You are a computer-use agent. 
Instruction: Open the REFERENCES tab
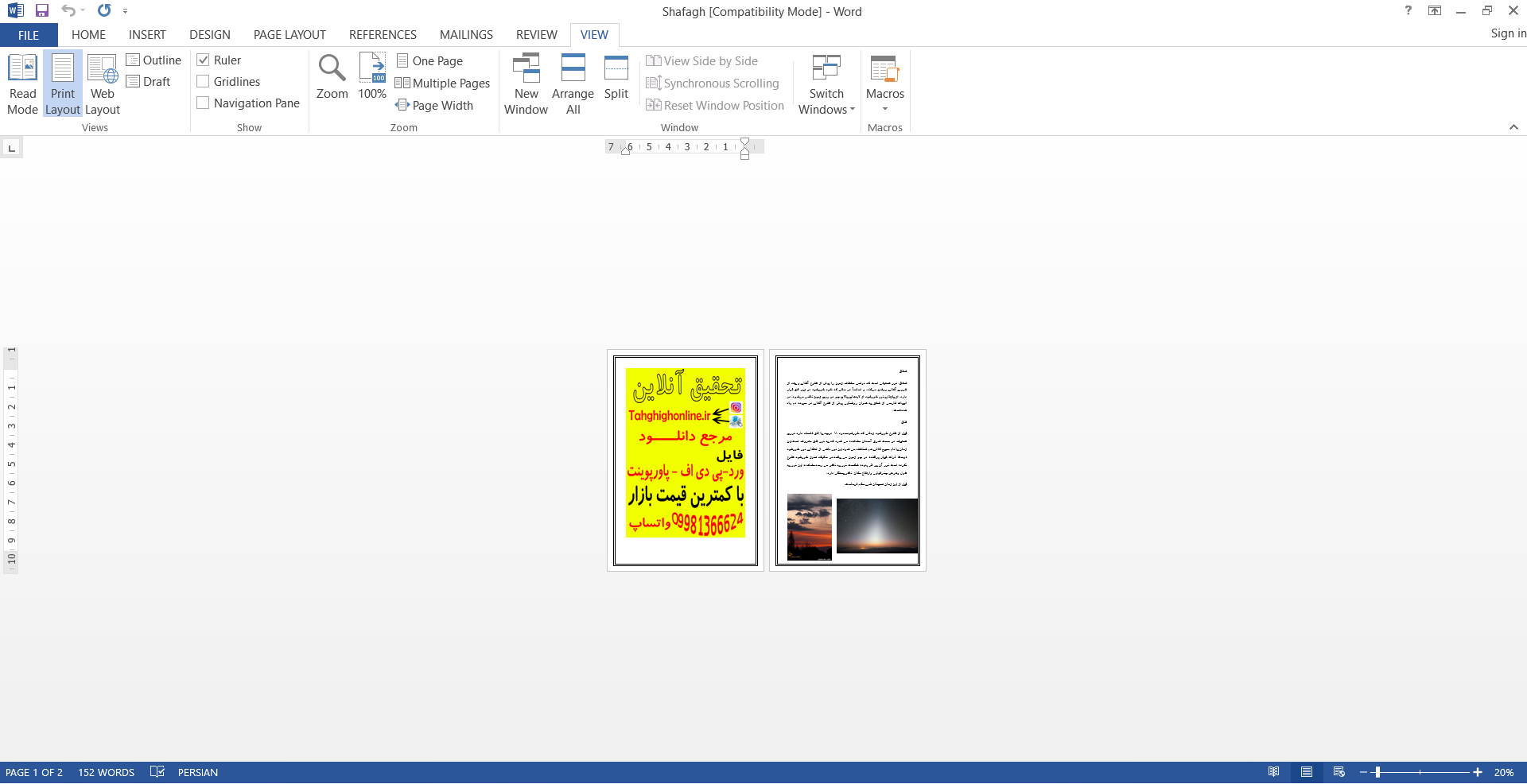tap(383, 35)
